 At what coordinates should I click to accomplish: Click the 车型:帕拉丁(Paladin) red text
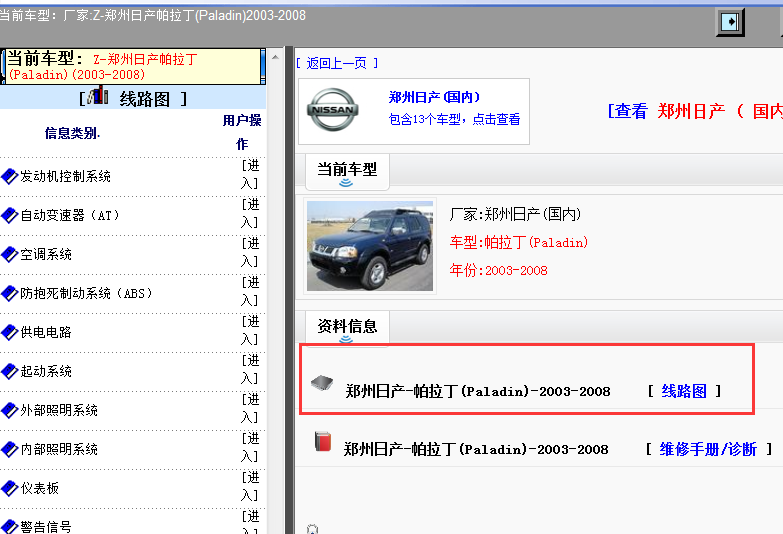tap(519, 242)
